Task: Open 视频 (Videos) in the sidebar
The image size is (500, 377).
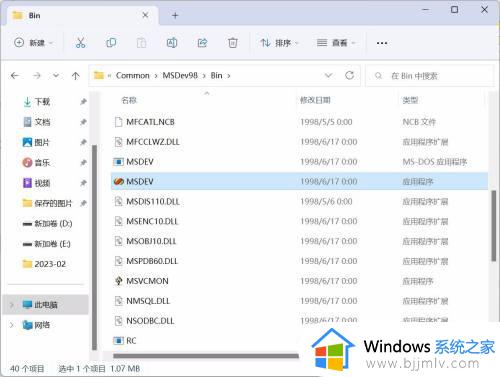Action: 42,183
